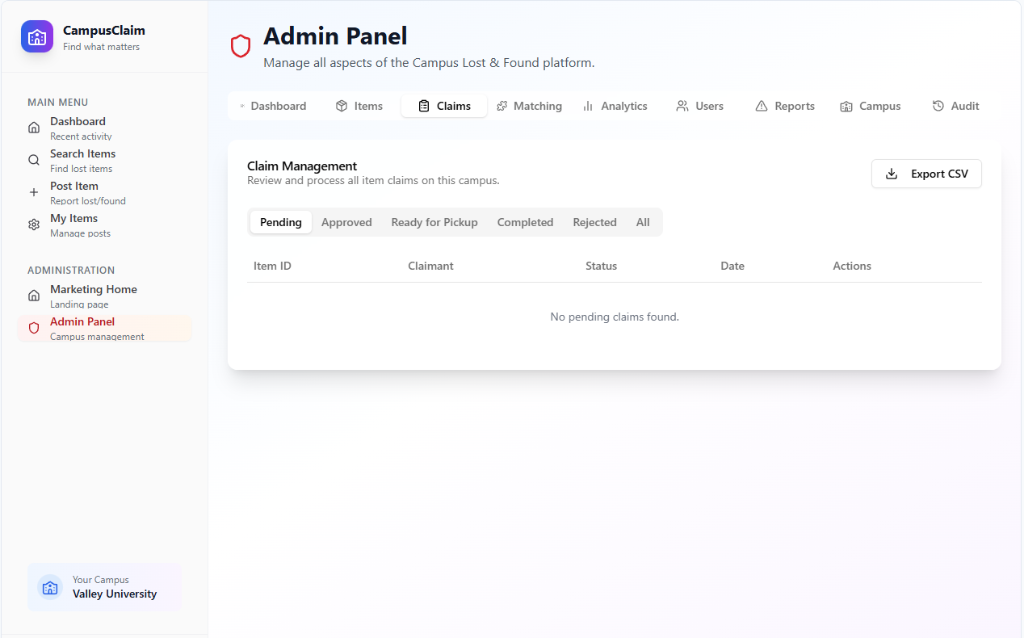Click the Actions column header
Viewport: 1024px width, 638px height.
pyautogui.click(x=852, y=266)
